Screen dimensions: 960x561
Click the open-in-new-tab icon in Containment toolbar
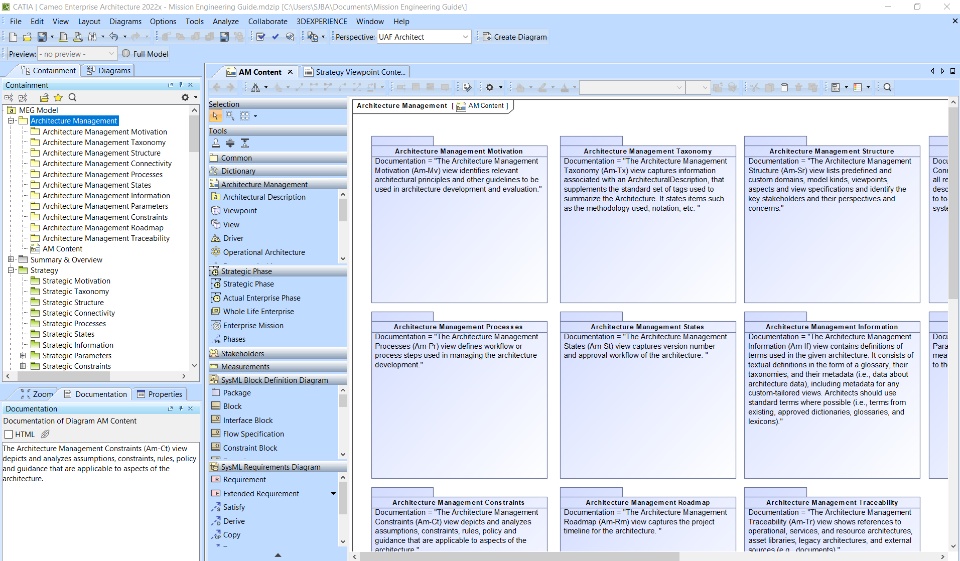[44, 97]
